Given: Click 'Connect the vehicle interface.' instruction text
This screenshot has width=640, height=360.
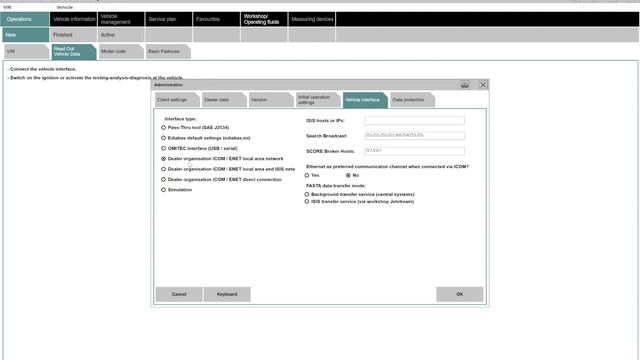Looking at the screenshot, I should tap(43, 69).
